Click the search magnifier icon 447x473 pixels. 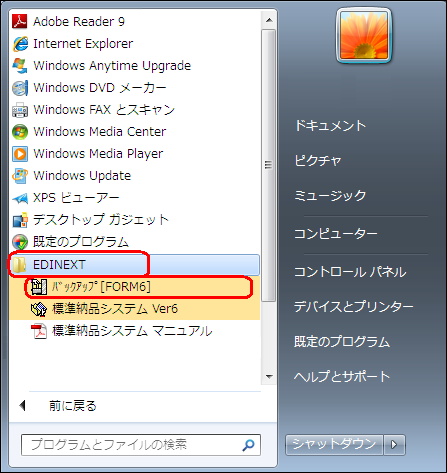tap(248, 445)
